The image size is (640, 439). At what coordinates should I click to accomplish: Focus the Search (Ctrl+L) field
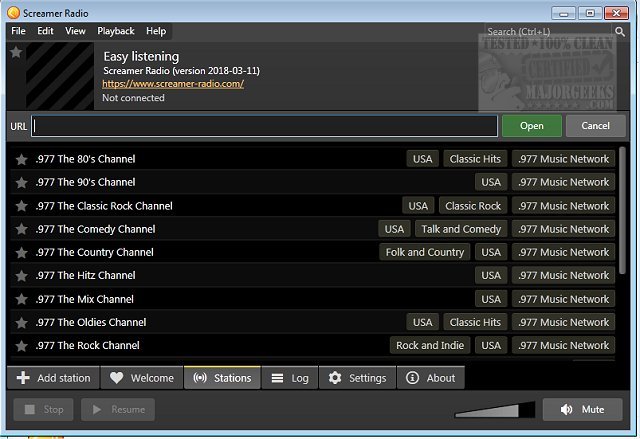[x=549, y=31]
